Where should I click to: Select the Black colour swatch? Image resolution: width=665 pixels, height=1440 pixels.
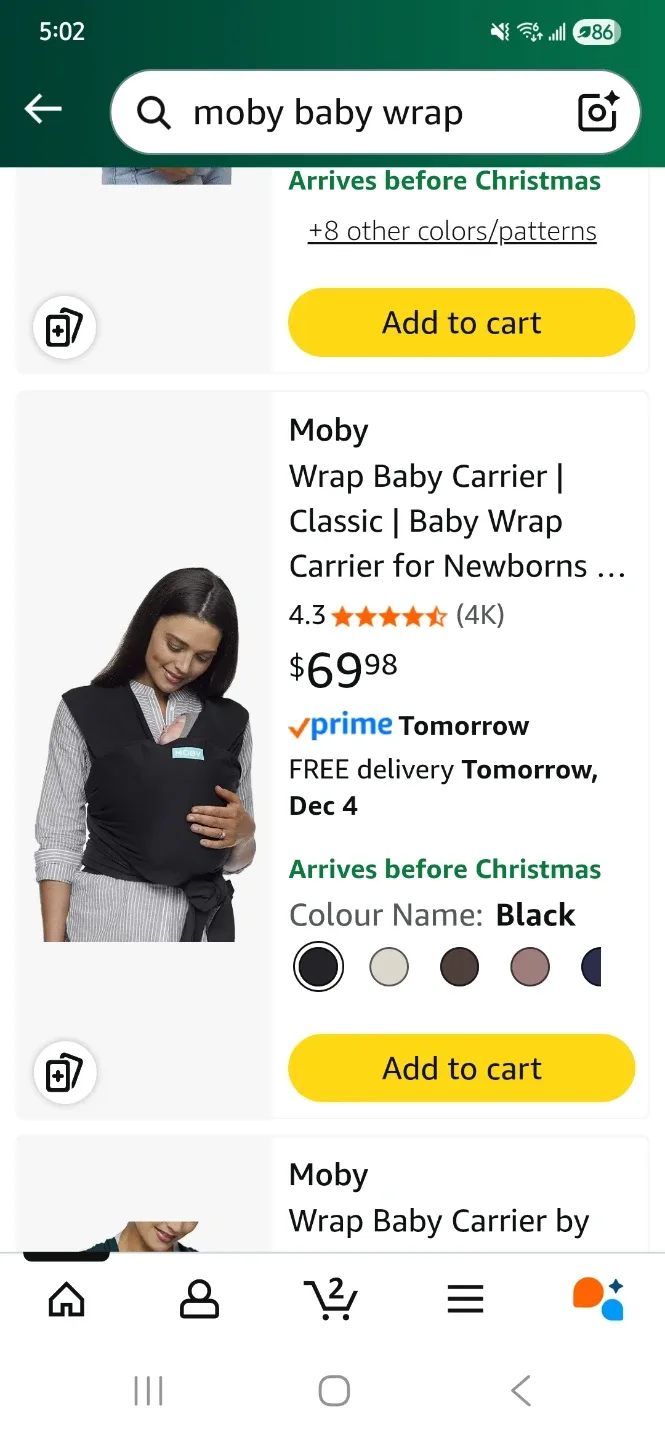click(x=318, y=966)
